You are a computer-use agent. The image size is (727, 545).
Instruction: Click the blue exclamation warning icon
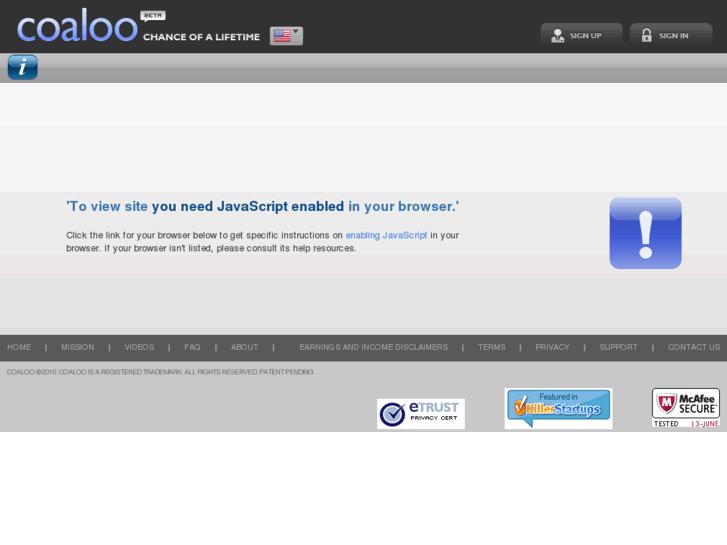645,233
